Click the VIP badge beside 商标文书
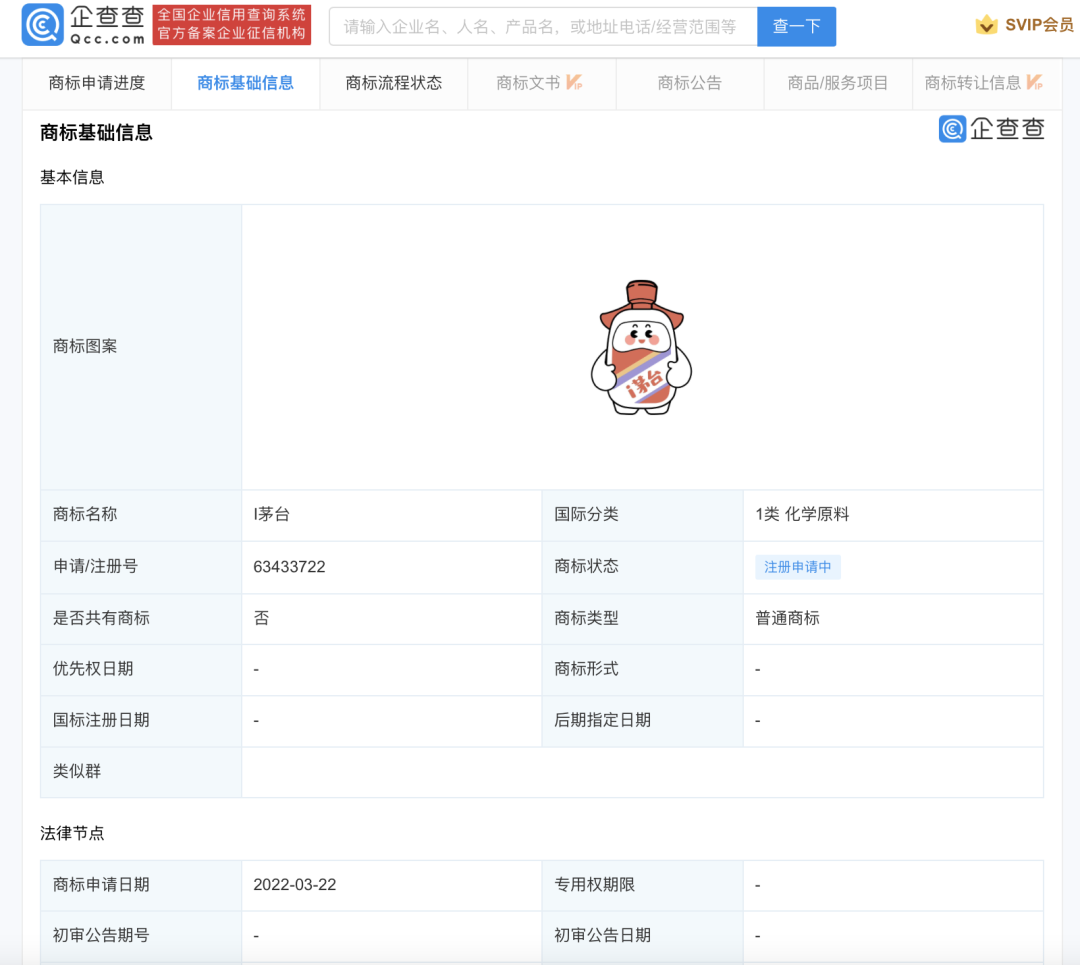This screenshot has height=965, width=1080. point(575,83)
